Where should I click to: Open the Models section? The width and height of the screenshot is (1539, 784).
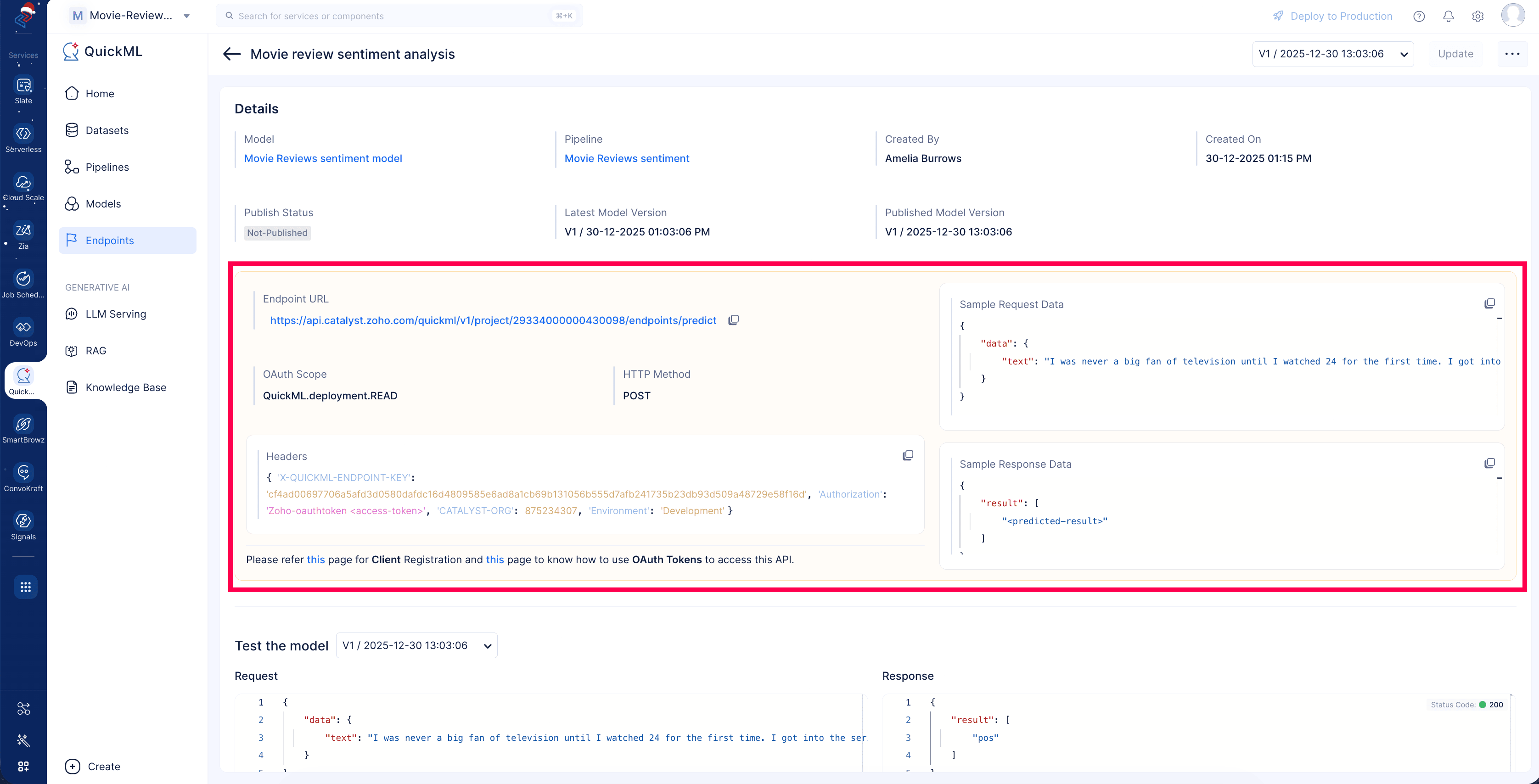tap(127, 204)
